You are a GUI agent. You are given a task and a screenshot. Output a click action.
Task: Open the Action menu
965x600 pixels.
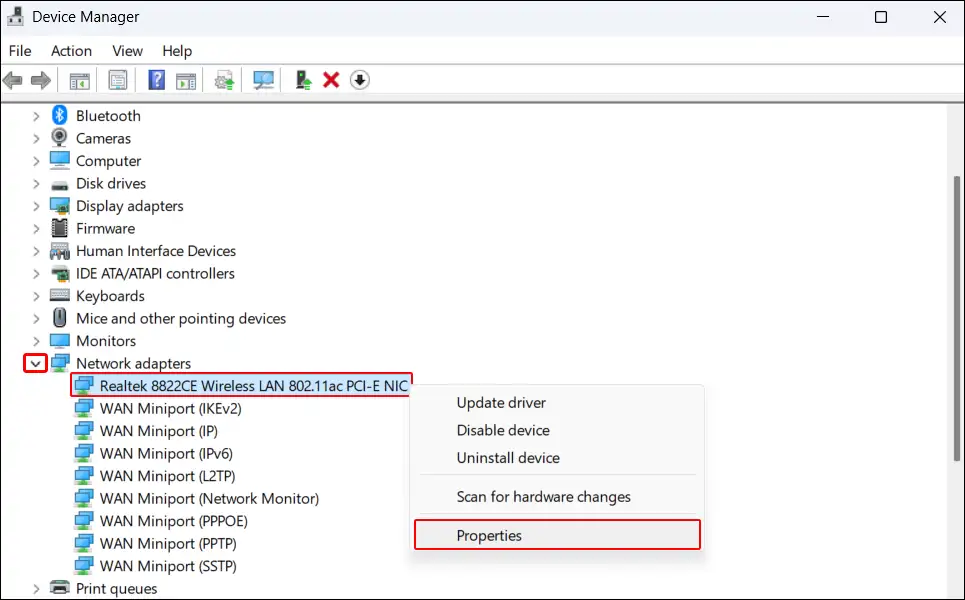tap(71, 51)
